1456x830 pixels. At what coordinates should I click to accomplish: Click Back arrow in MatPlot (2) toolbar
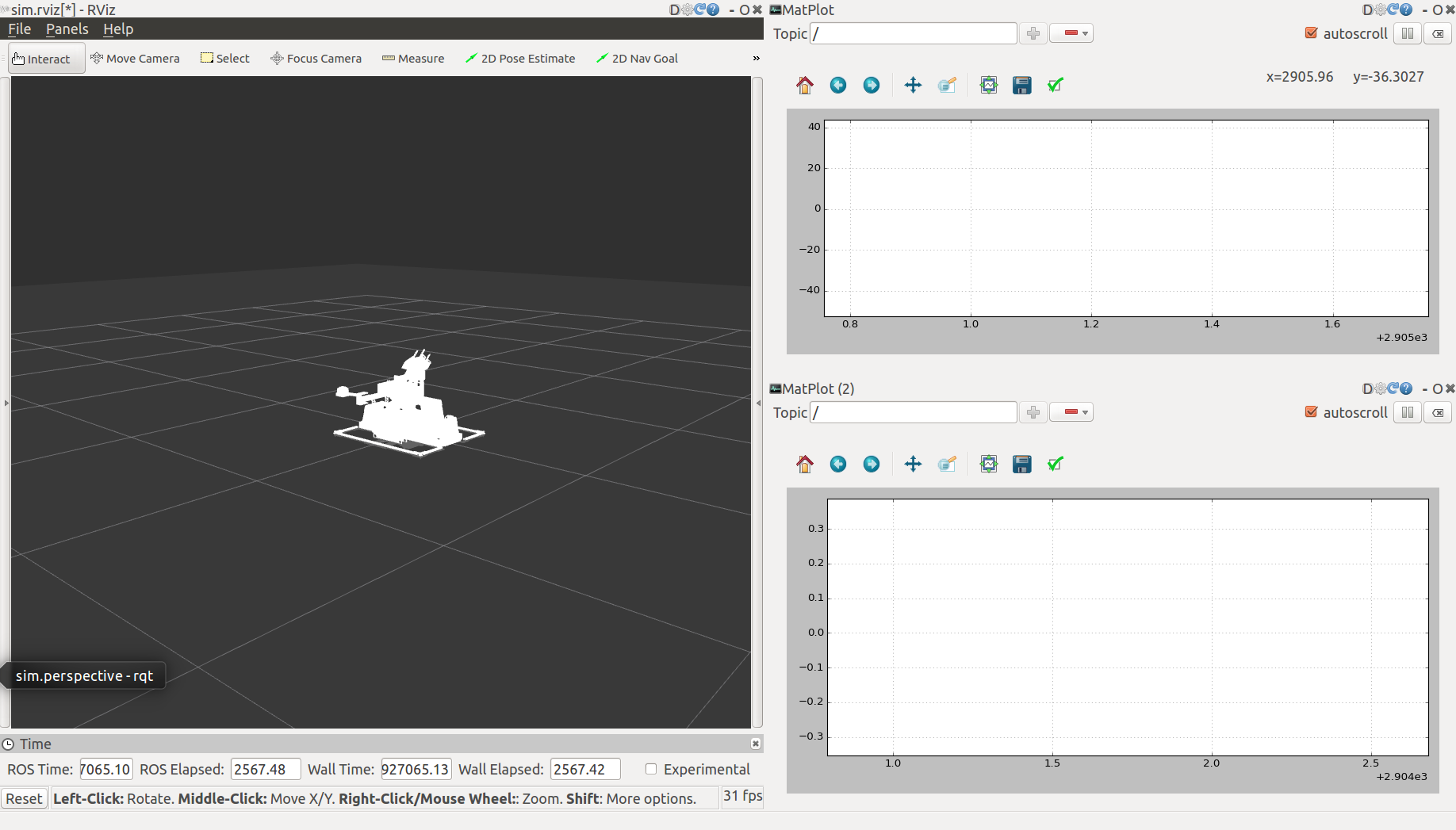pos(838,464)
